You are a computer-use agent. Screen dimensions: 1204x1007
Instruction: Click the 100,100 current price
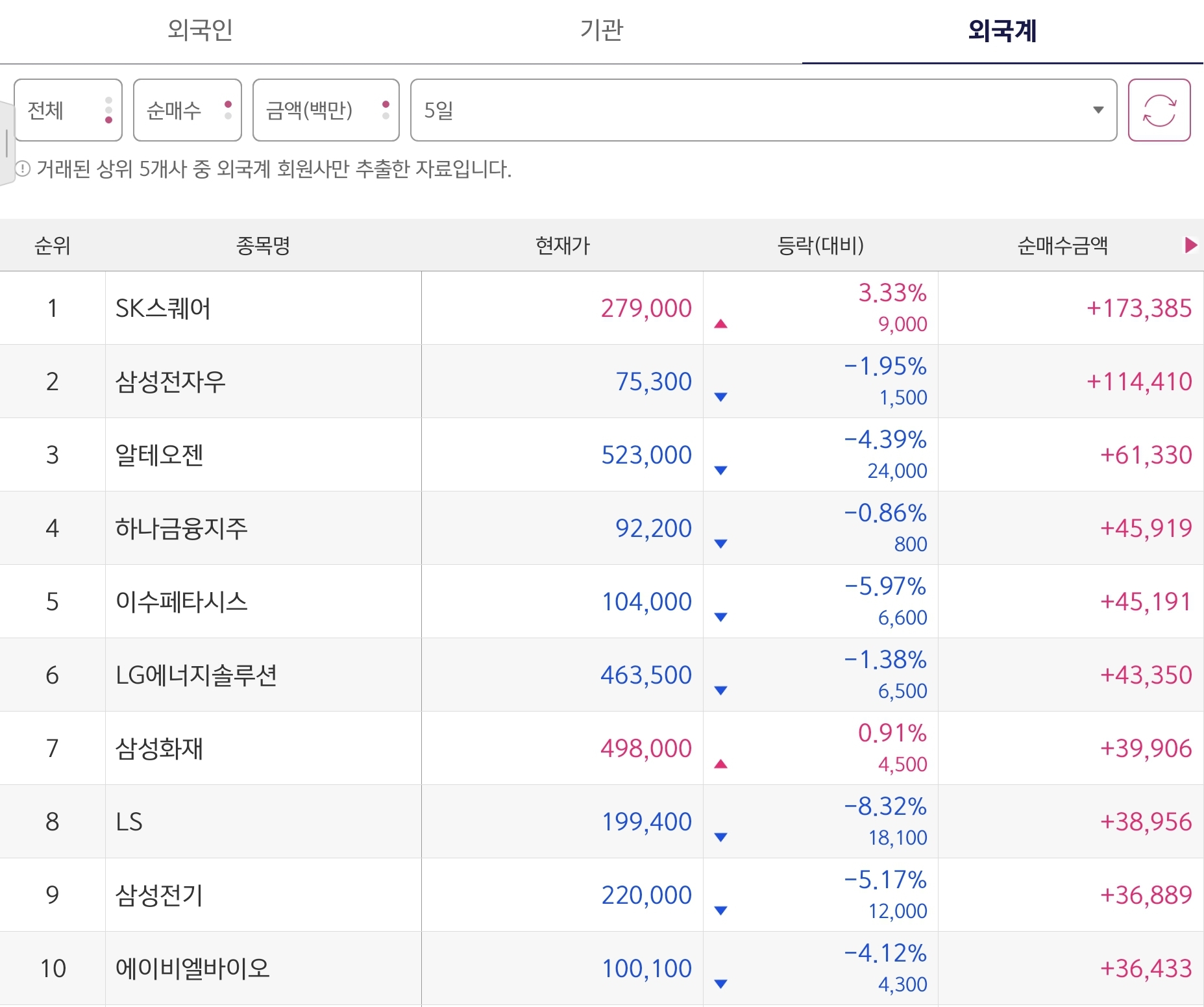(646, 969)
